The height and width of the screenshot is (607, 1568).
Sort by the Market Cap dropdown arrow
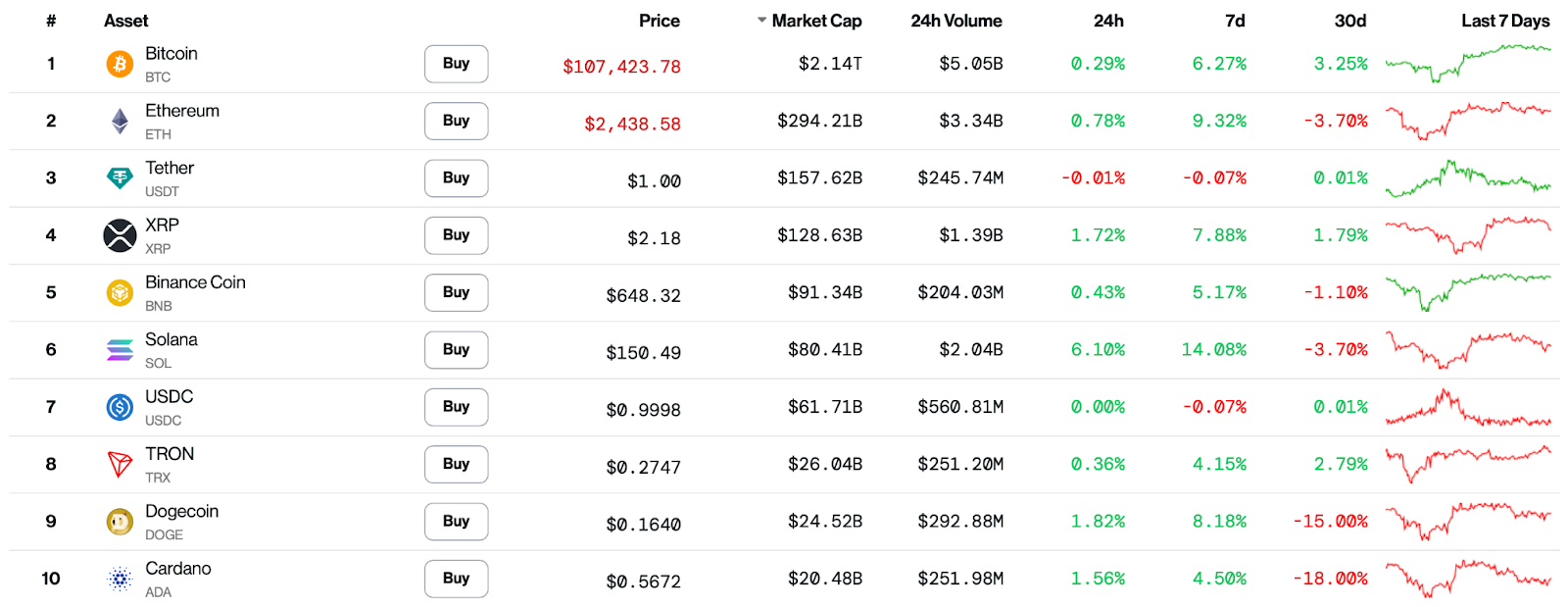click(761, 21)
